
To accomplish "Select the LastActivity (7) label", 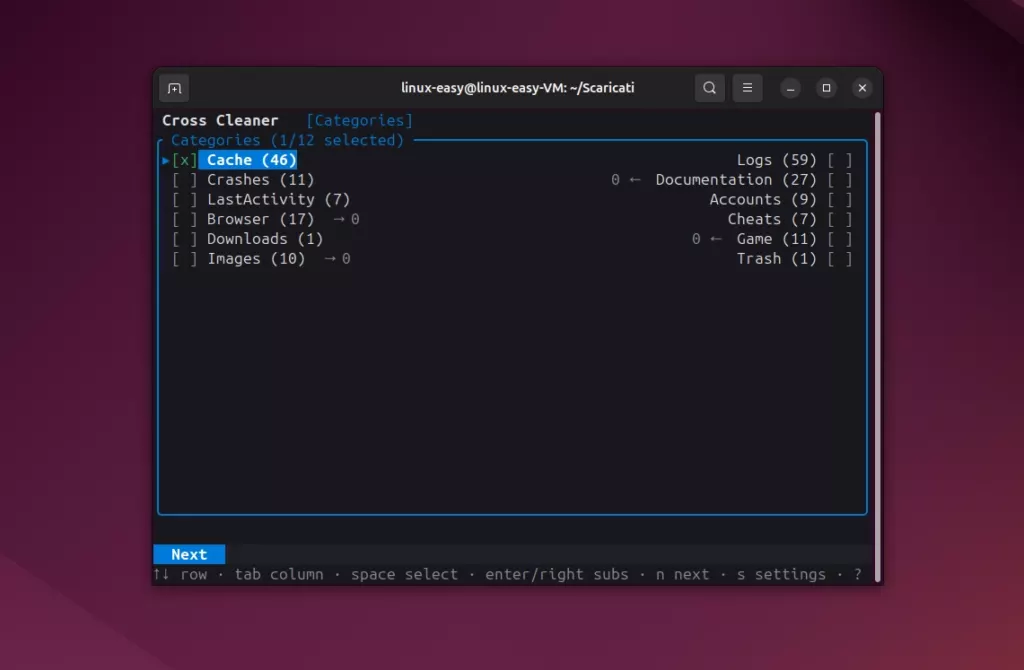I will tap(279, 199).
